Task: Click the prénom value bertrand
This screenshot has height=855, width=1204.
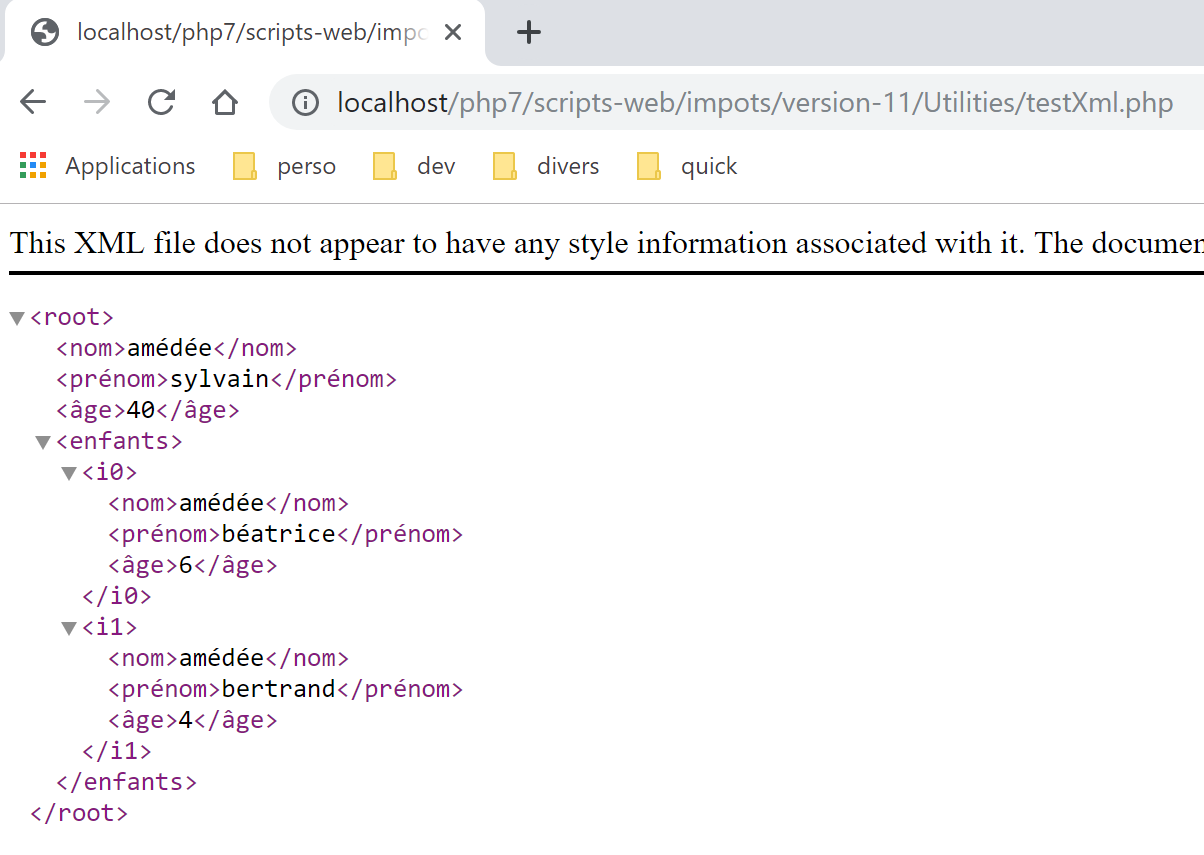Action: [x=278, y=689]
